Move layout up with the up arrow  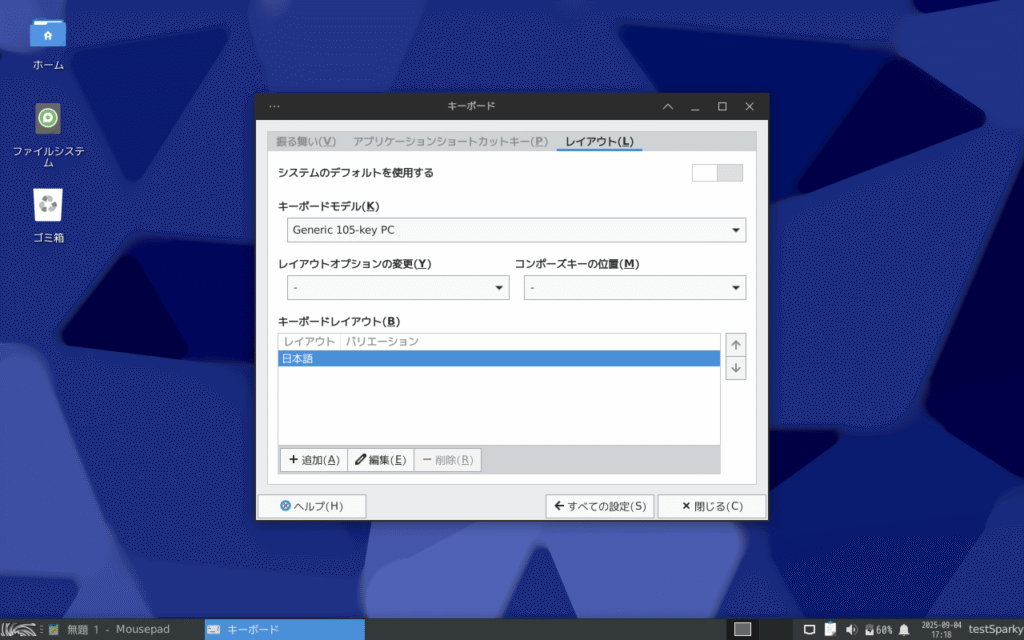tap(736, 345)
